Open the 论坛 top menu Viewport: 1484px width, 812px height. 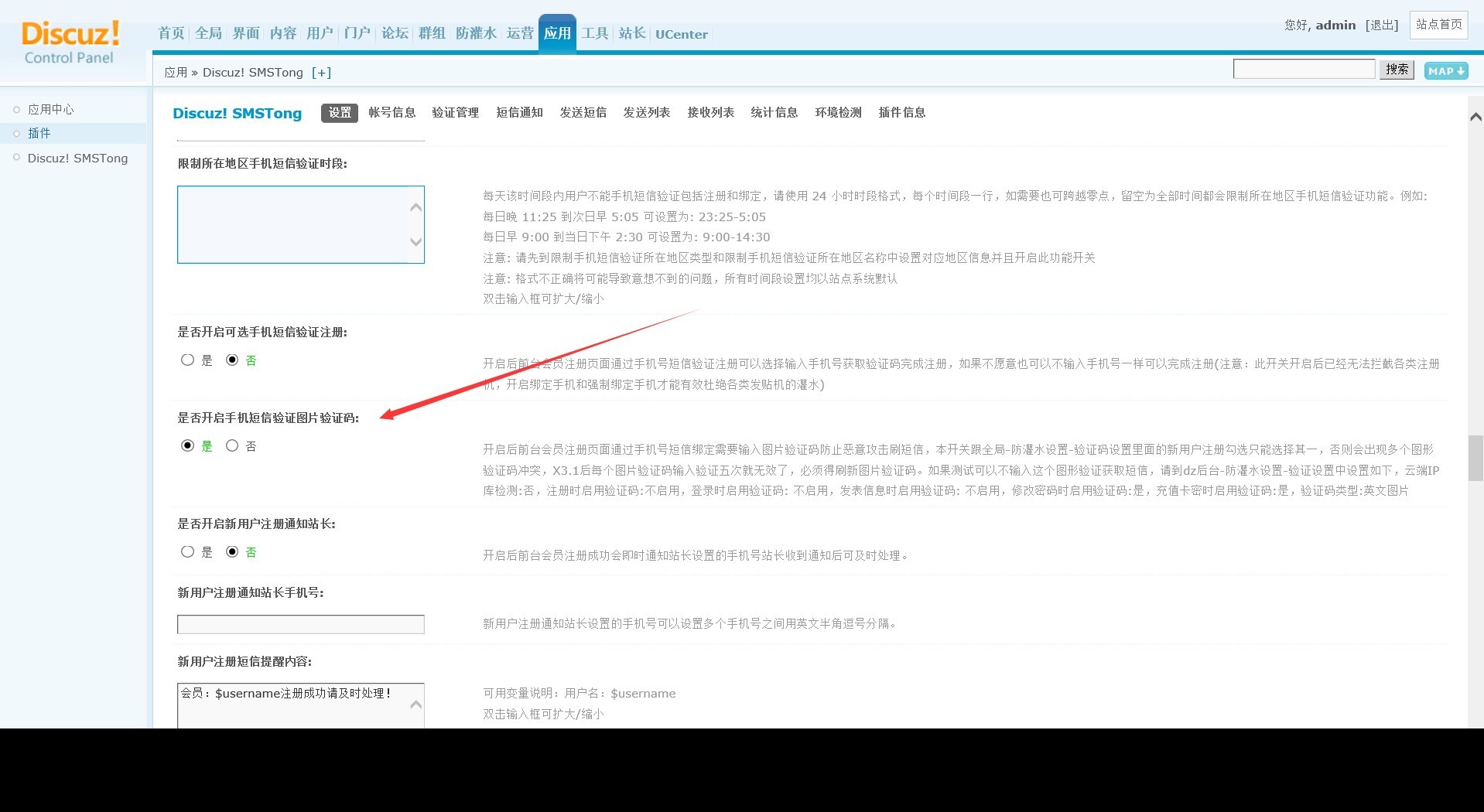395,33
